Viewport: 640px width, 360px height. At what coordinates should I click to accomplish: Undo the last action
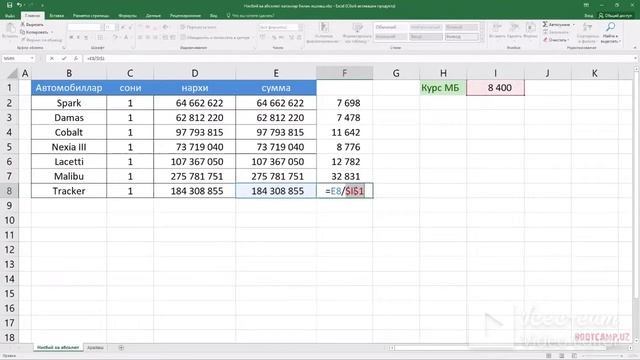[19, 5]
